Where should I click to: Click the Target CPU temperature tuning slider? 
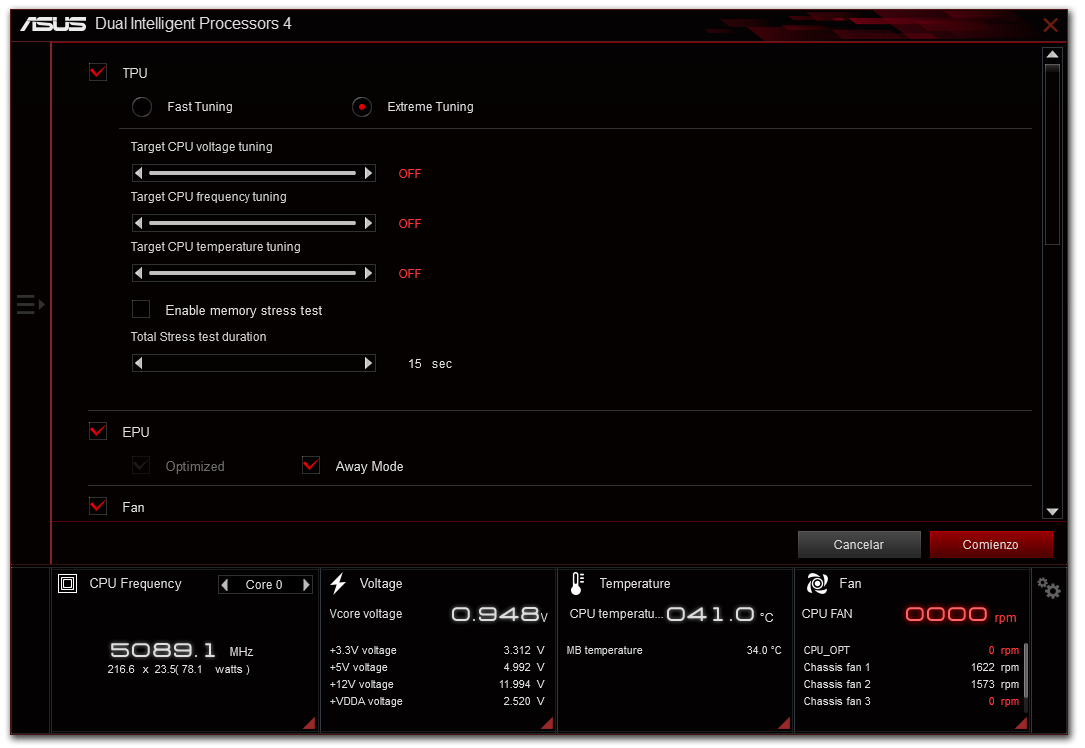coord(253,273)
